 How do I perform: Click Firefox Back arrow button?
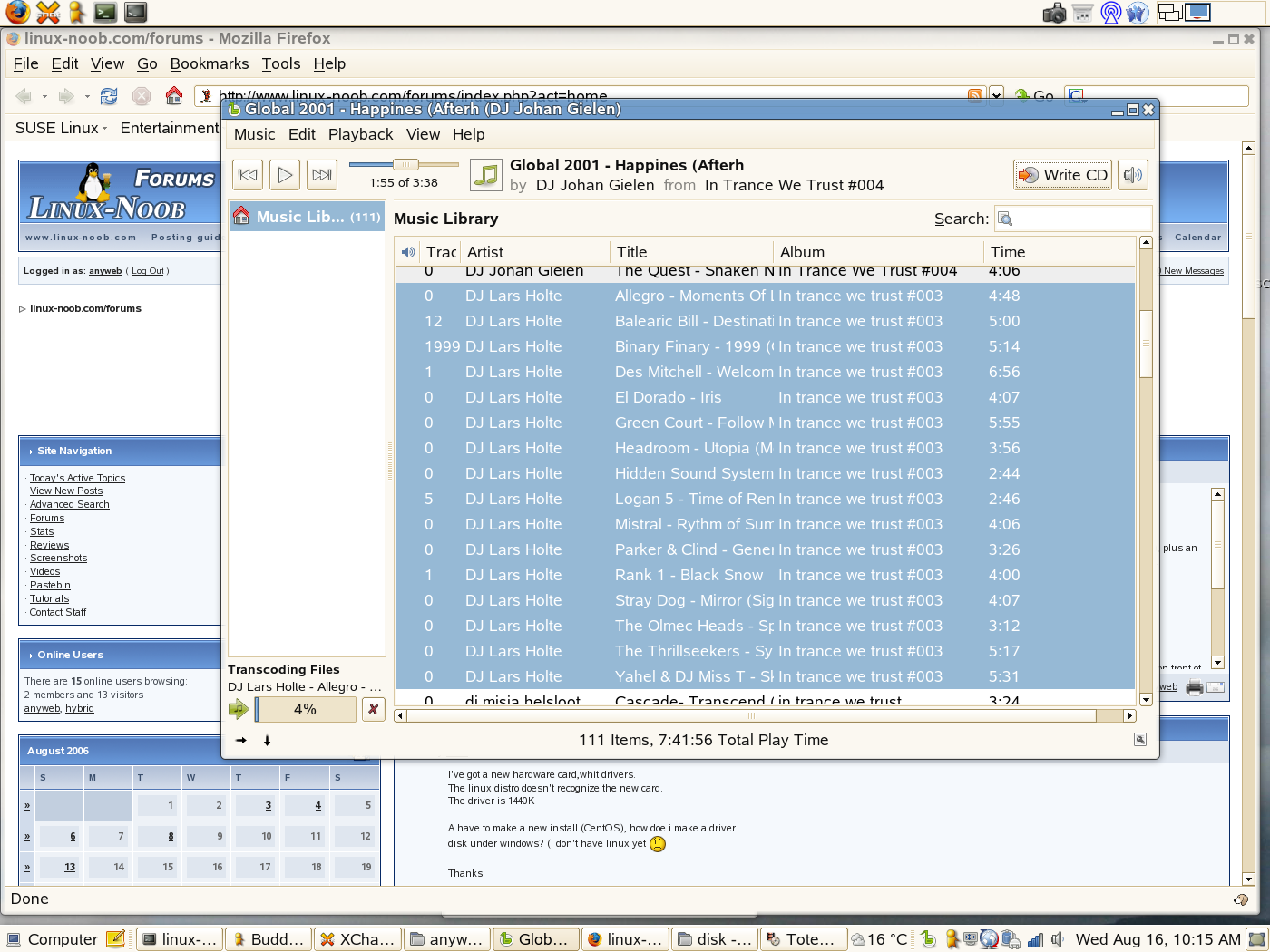pos(24,96)
